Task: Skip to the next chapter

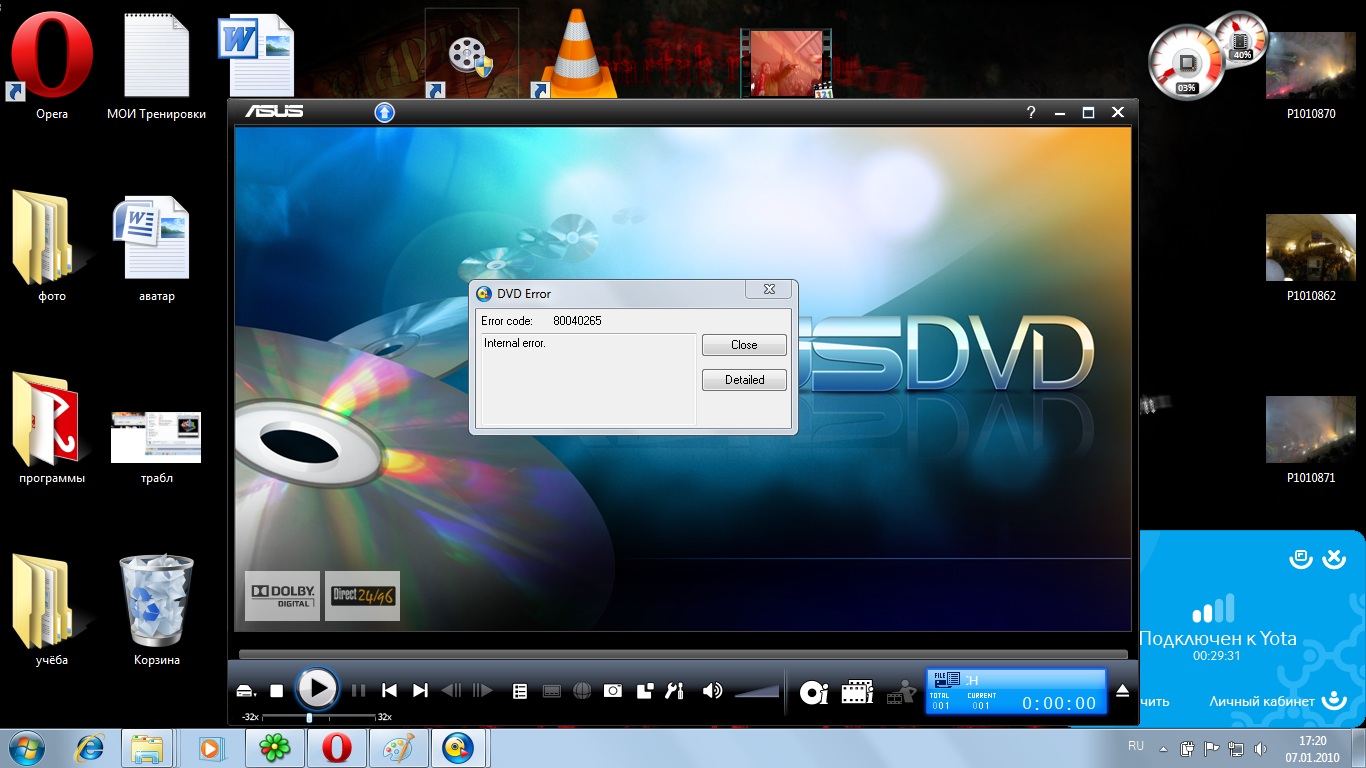Action: coord(421,691)
